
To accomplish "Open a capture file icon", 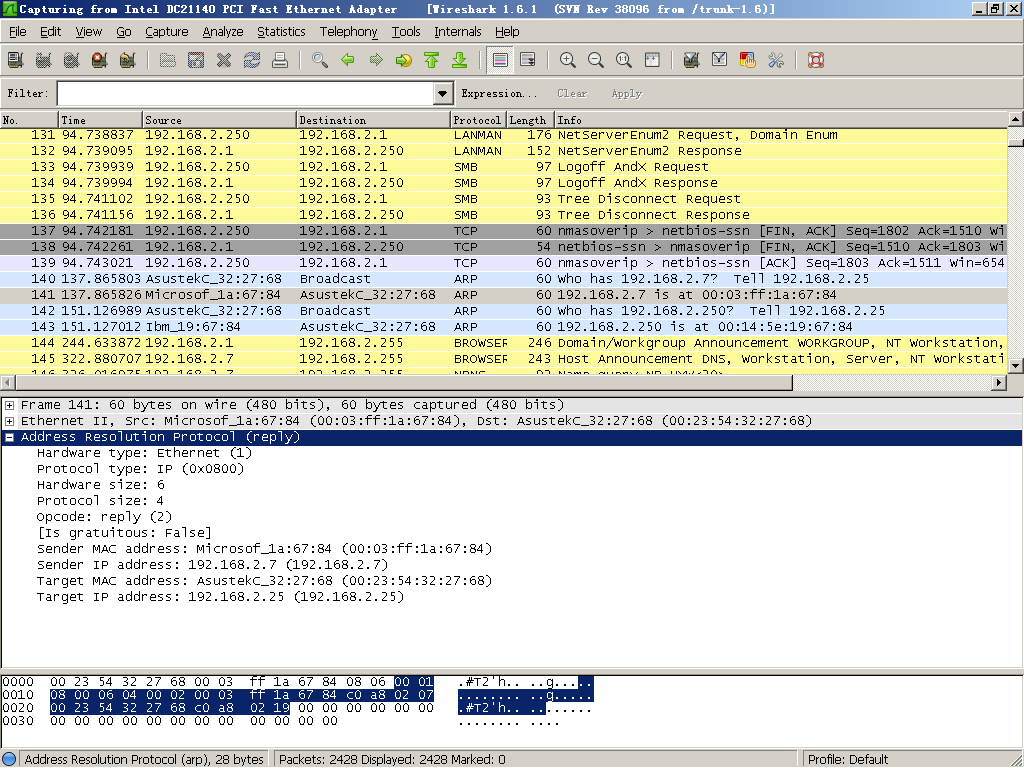I will pos(168,60).
